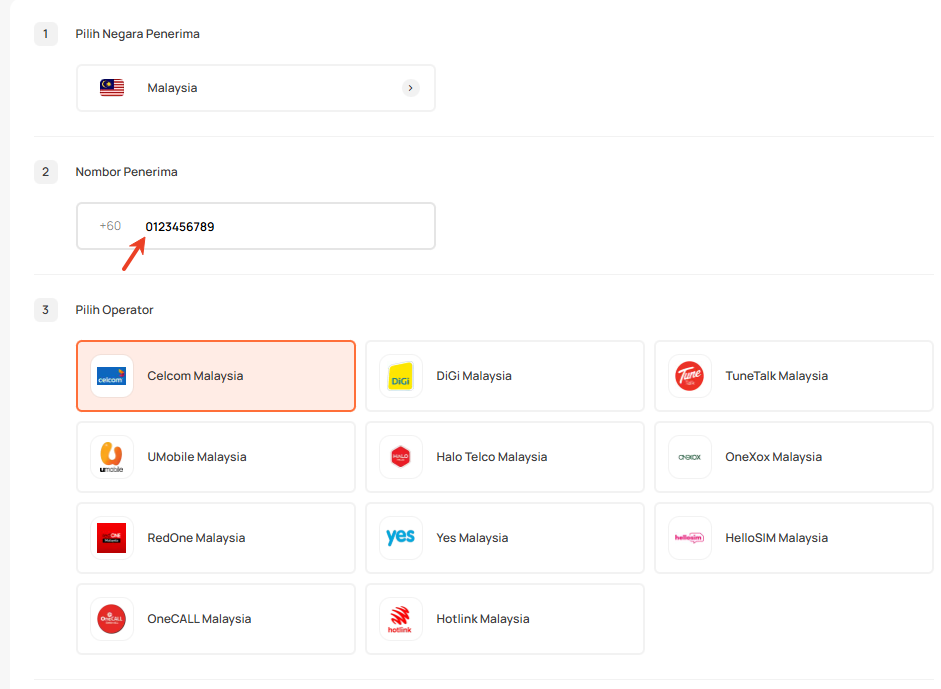The height and width of the screenshot is (689, 941).
Task: Click the Yes logo icon
Action: tap(400, 539)
